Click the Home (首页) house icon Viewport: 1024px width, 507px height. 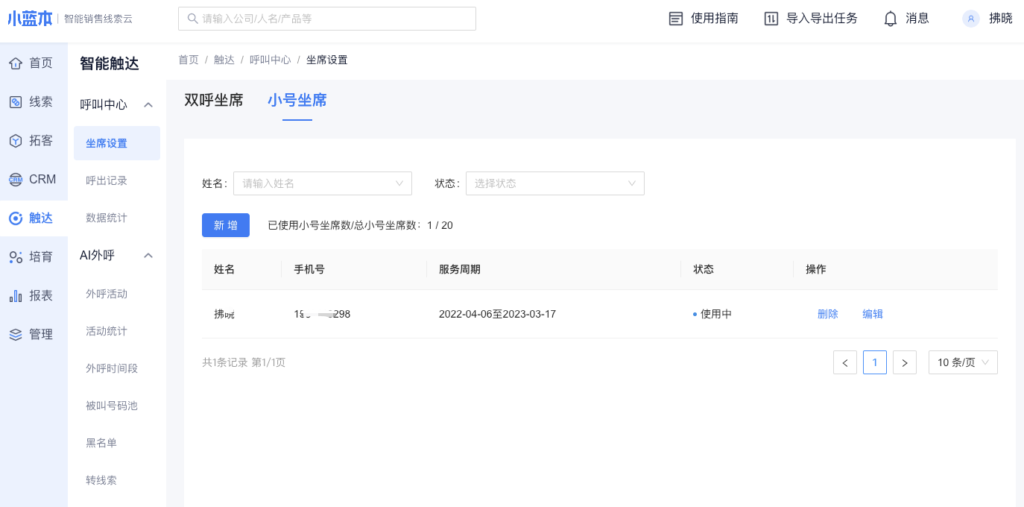(x=16, y=63)
